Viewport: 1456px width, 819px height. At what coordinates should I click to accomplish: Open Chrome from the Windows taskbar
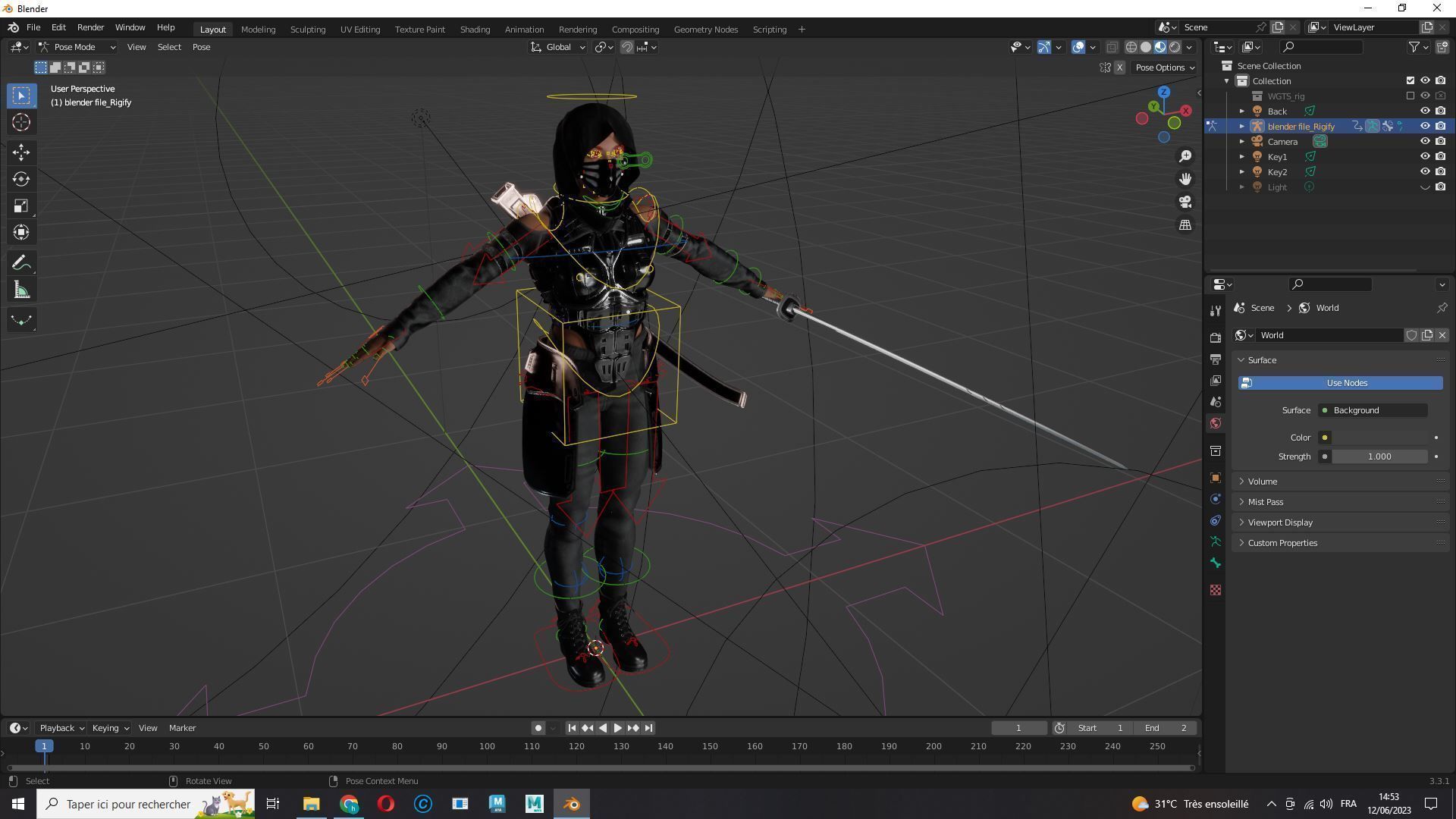(349, 804)
